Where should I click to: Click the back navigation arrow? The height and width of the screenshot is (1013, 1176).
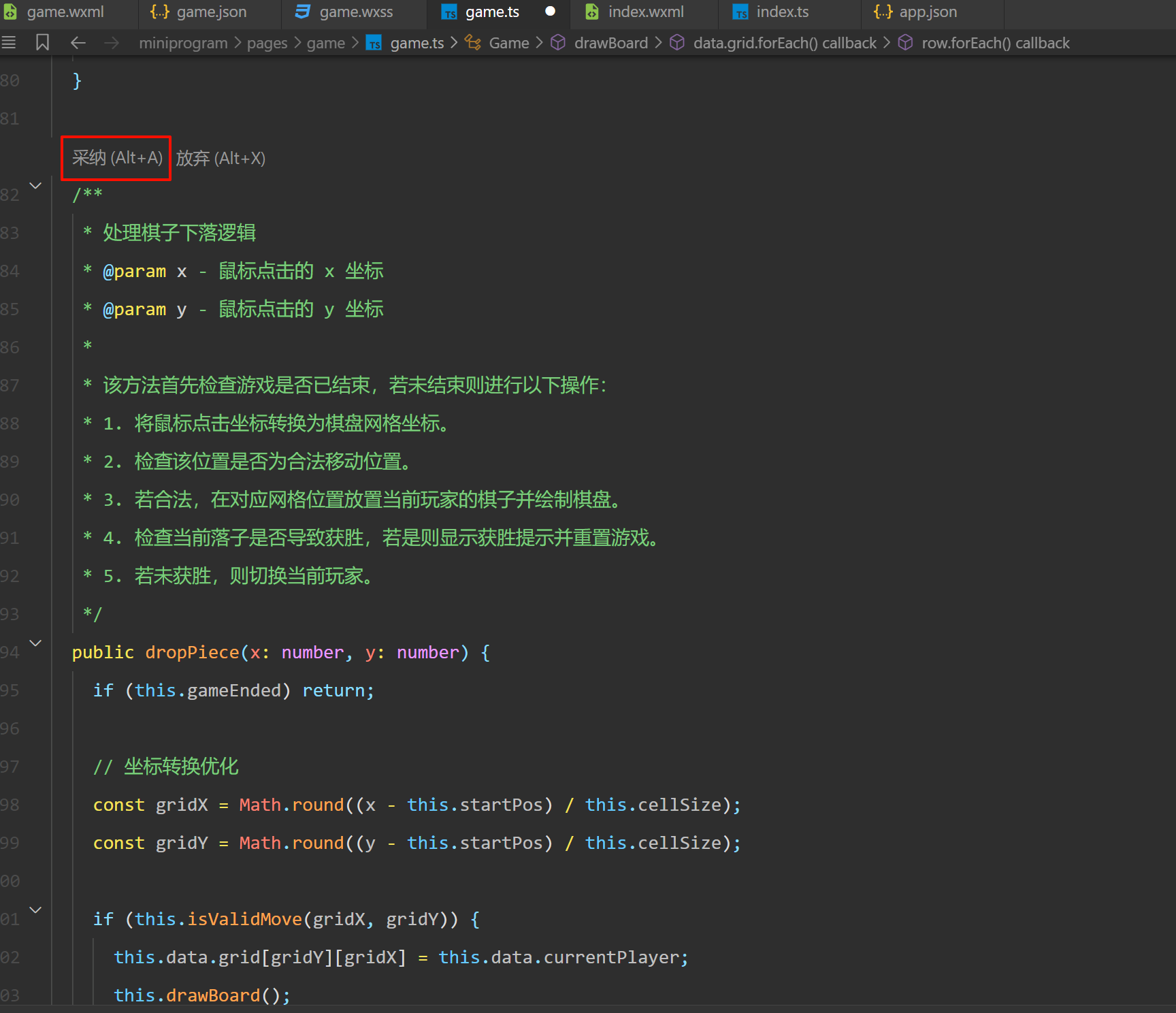click(78, 43)
